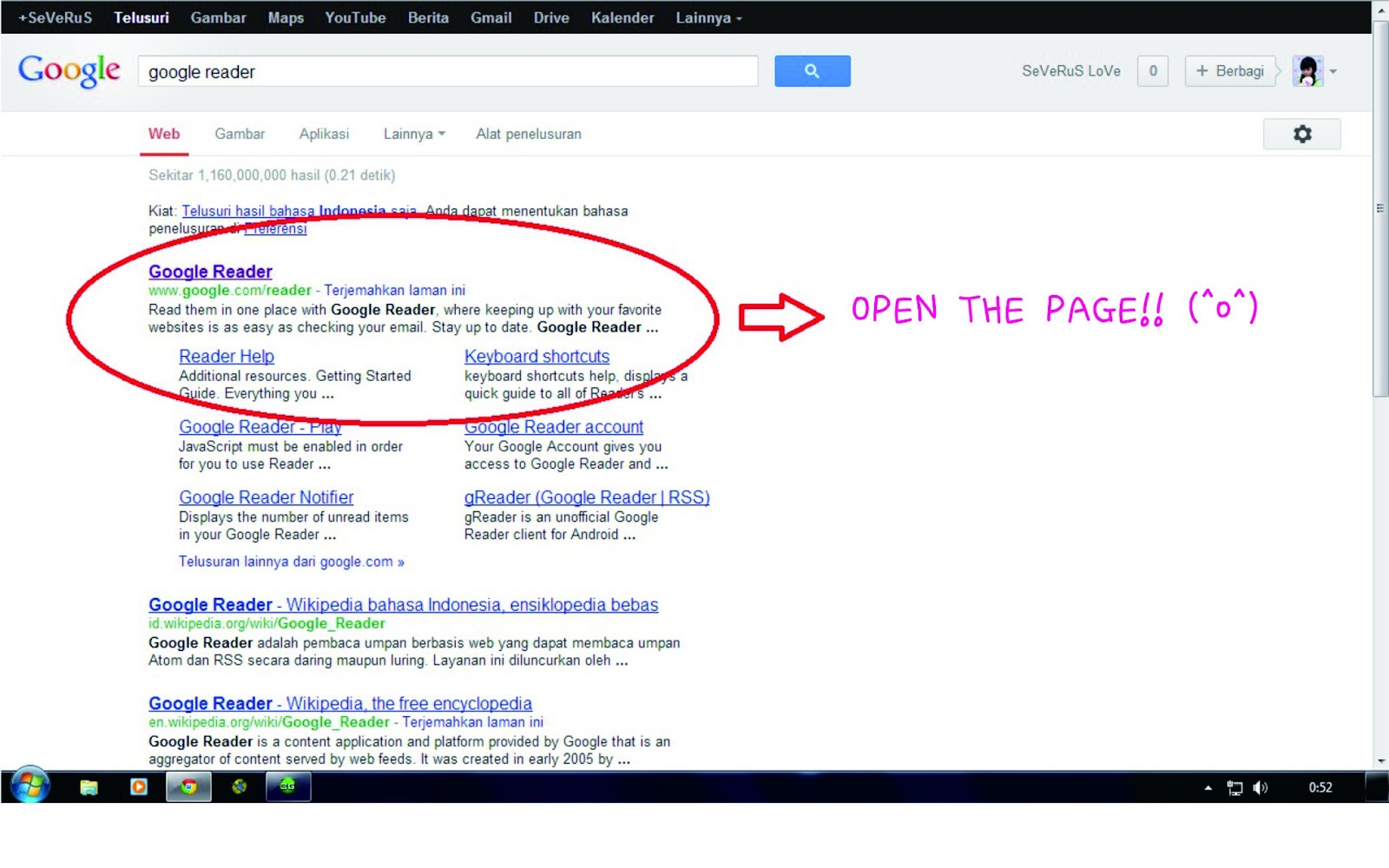1389x868 pixels.
Task: Click the taskbar clock showing 0:52
Action: point(1320,788)
